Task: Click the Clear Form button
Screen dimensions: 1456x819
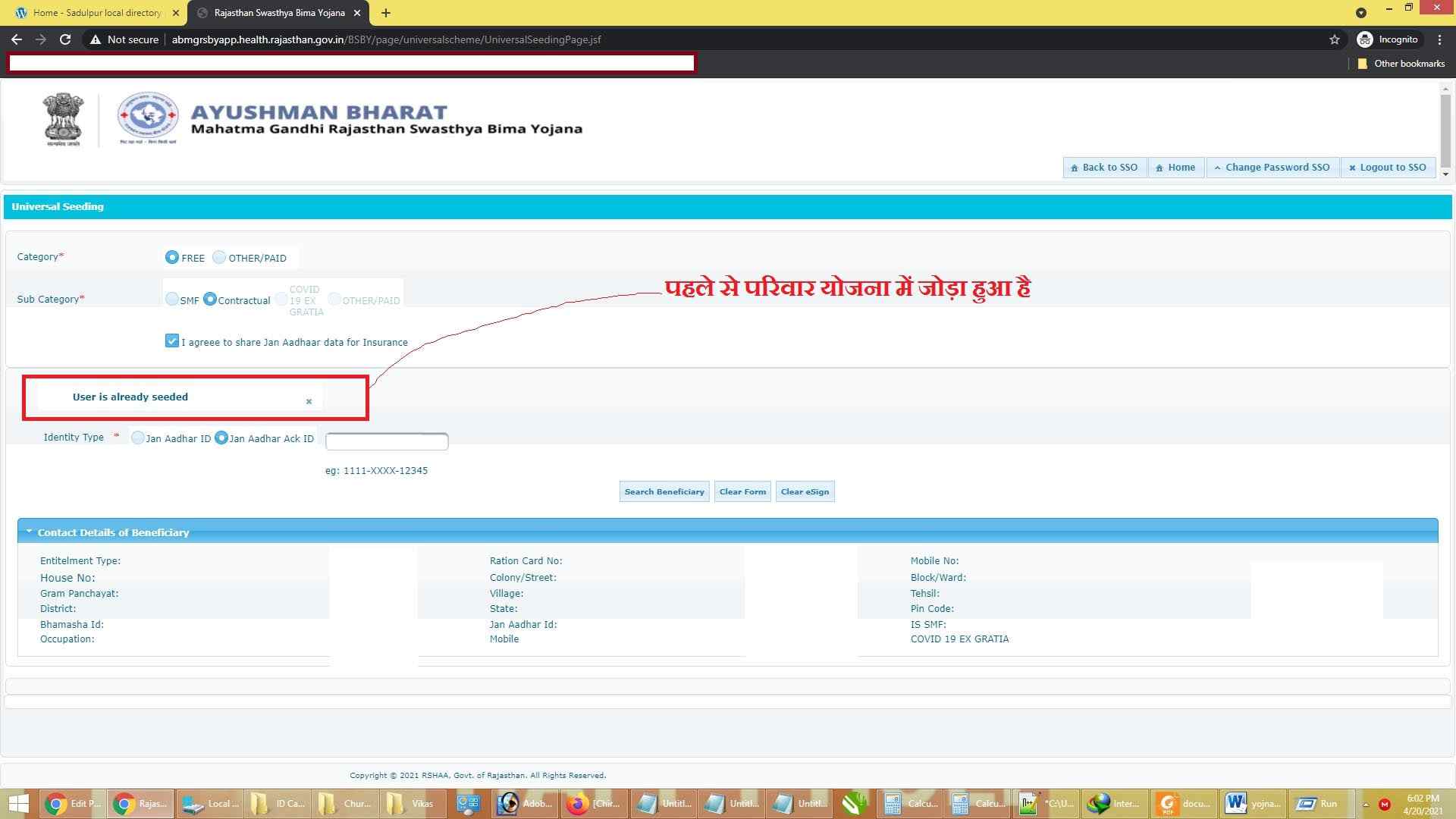Action: tap(742, 491)
